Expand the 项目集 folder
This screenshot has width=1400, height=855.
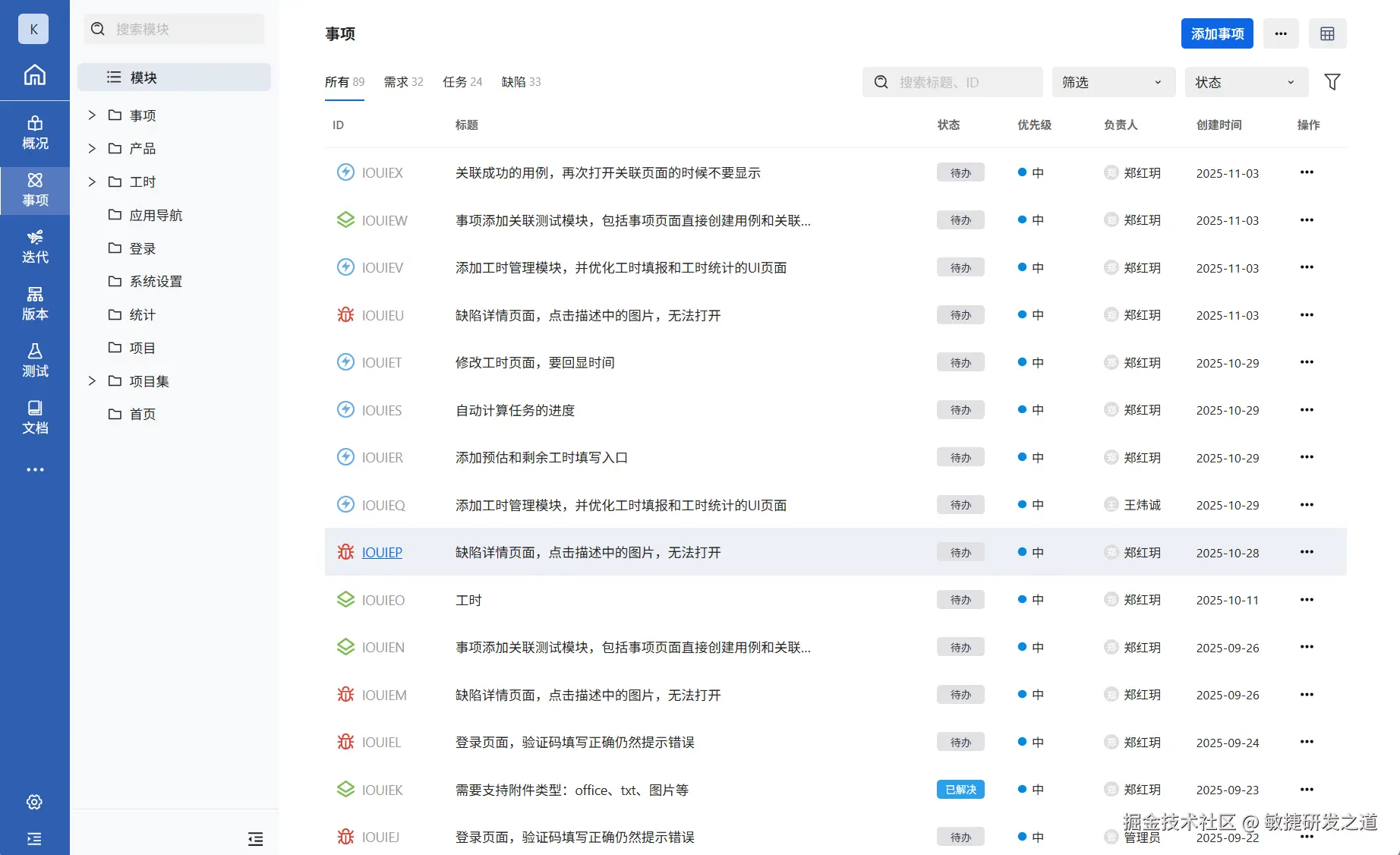[x=92, y=381]
